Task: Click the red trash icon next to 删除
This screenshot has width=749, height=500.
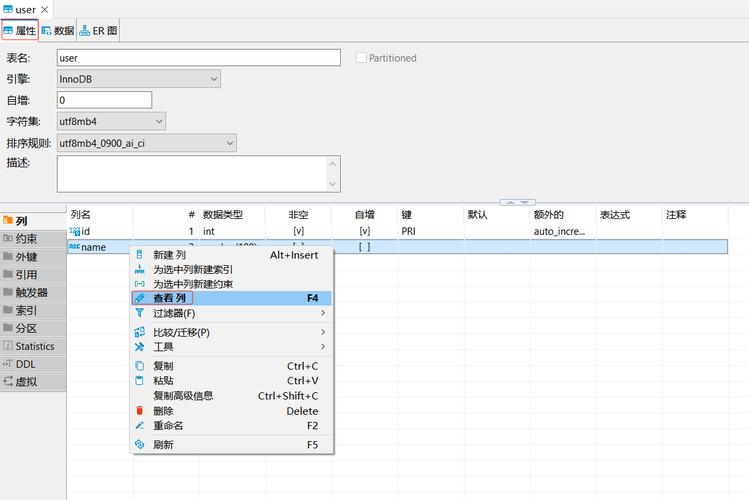Action: [139, 411]
